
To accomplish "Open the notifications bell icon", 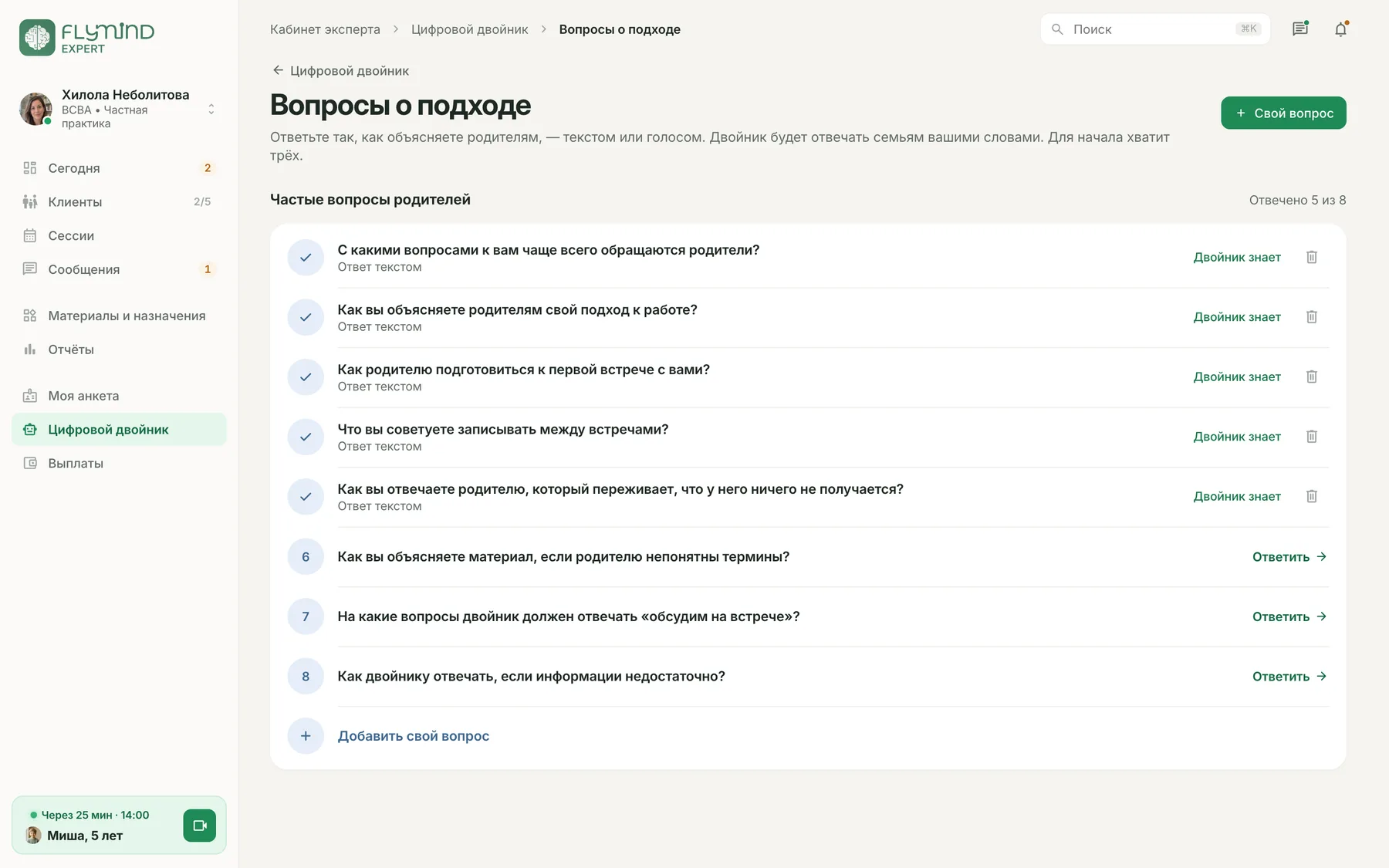I will [x=1341, y=29].
